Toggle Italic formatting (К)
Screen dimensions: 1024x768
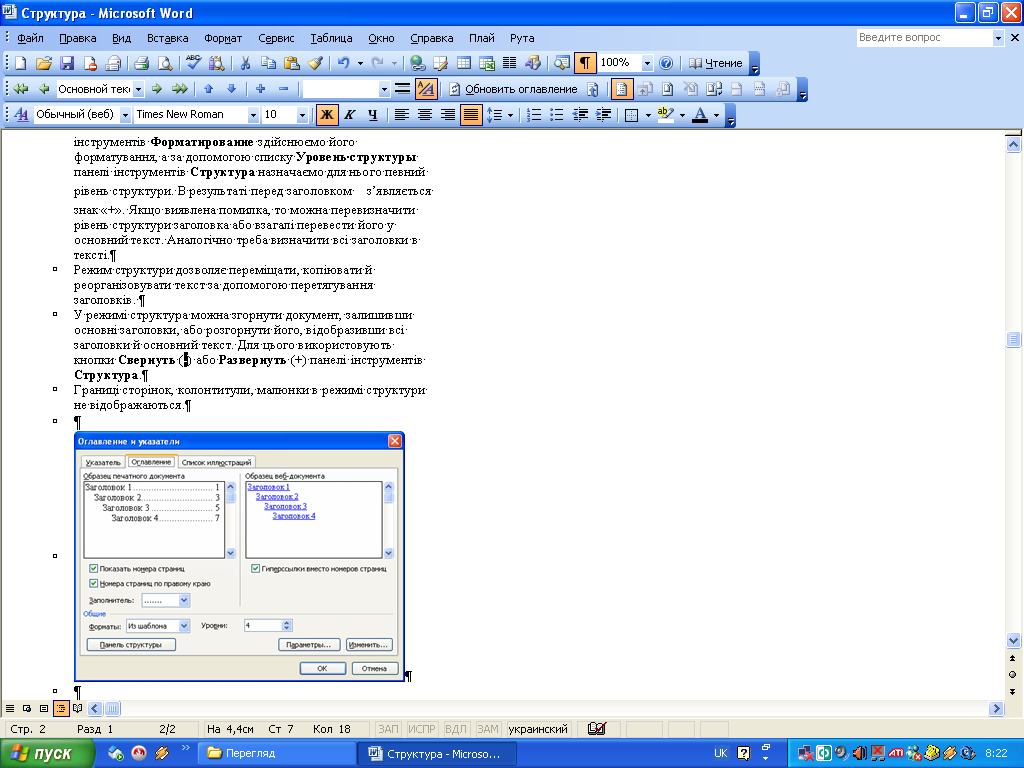click(349, 115)
